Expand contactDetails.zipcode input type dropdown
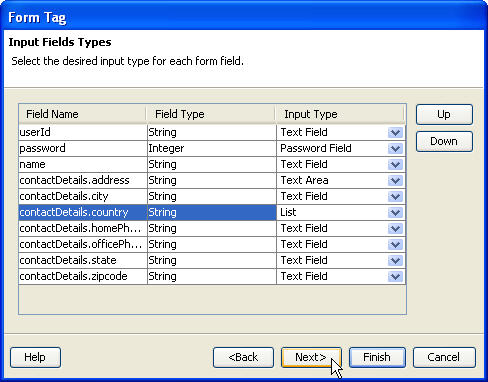488x382 pixels. [x=395, y=277]
